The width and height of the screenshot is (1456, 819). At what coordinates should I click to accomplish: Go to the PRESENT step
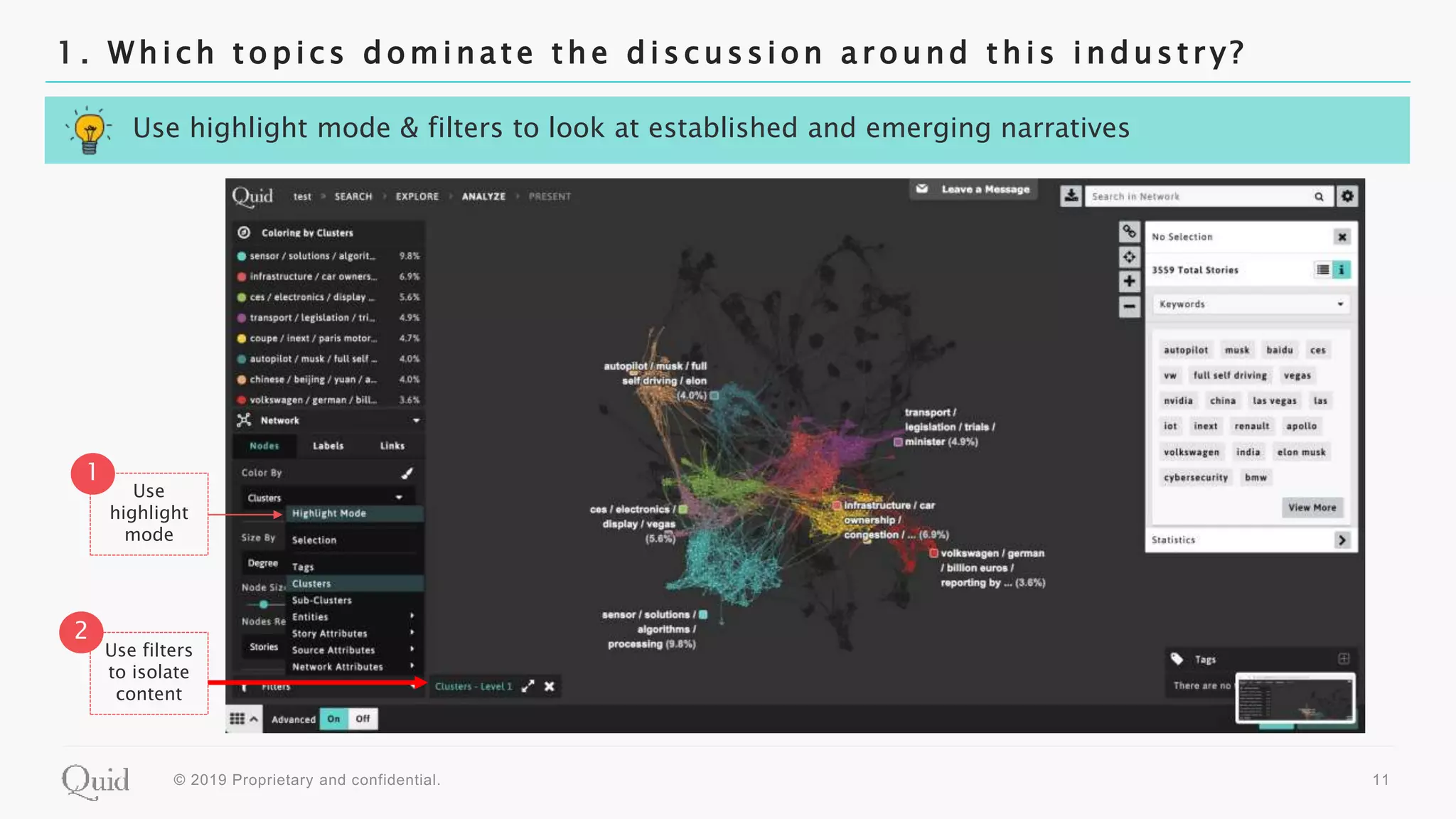click(x=550, y=196)
